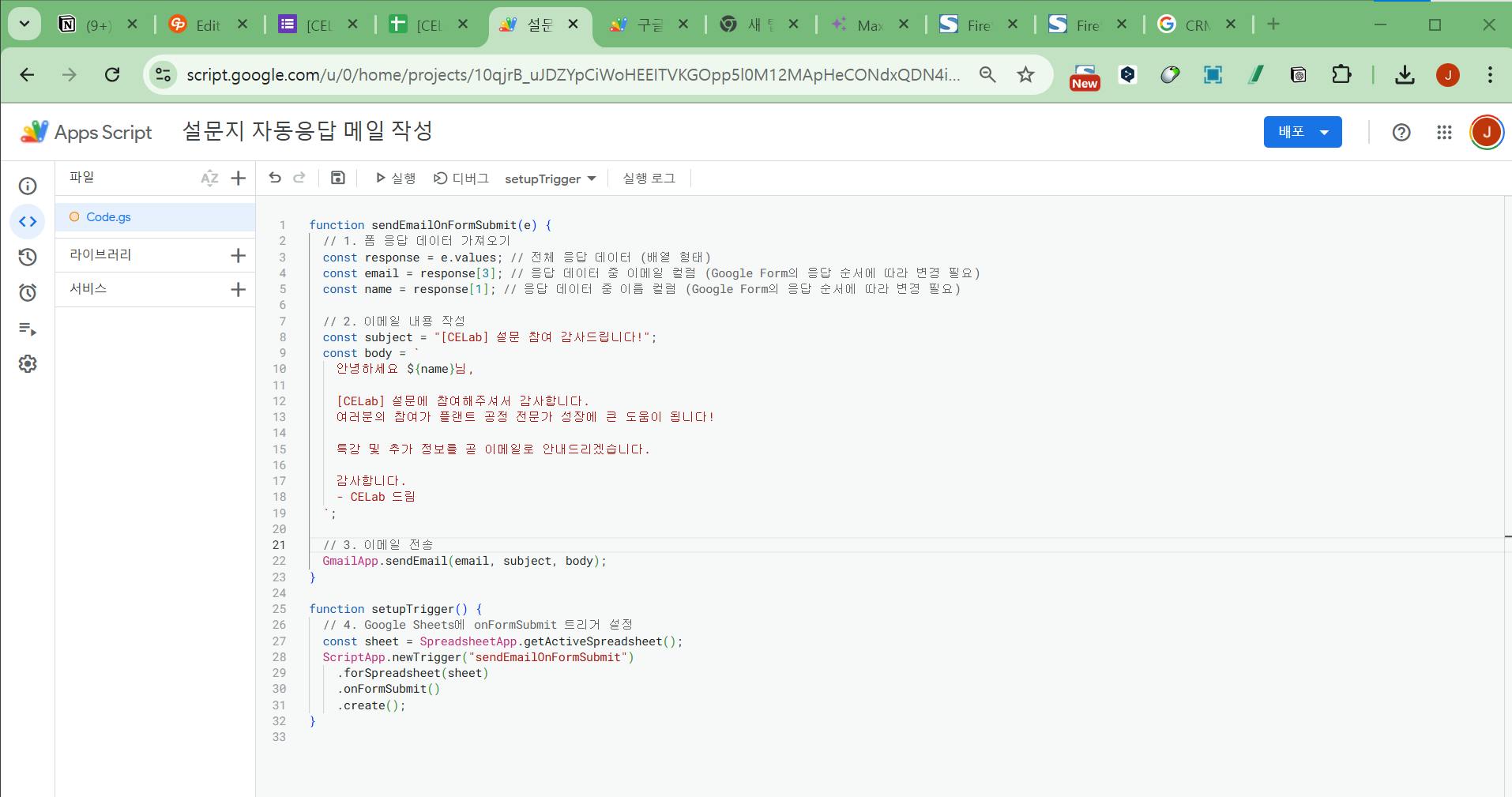Click the function setupTrigger() line

[396, 609]
